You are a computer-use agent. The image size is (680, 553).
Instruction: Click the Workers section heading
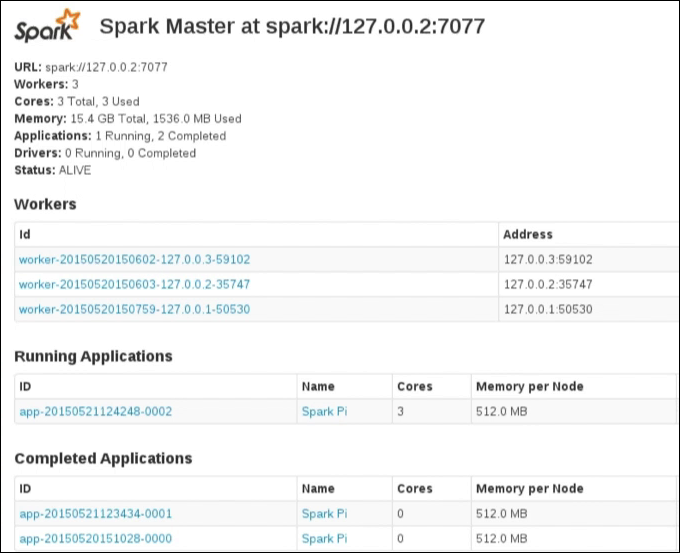tap(45, 204)
